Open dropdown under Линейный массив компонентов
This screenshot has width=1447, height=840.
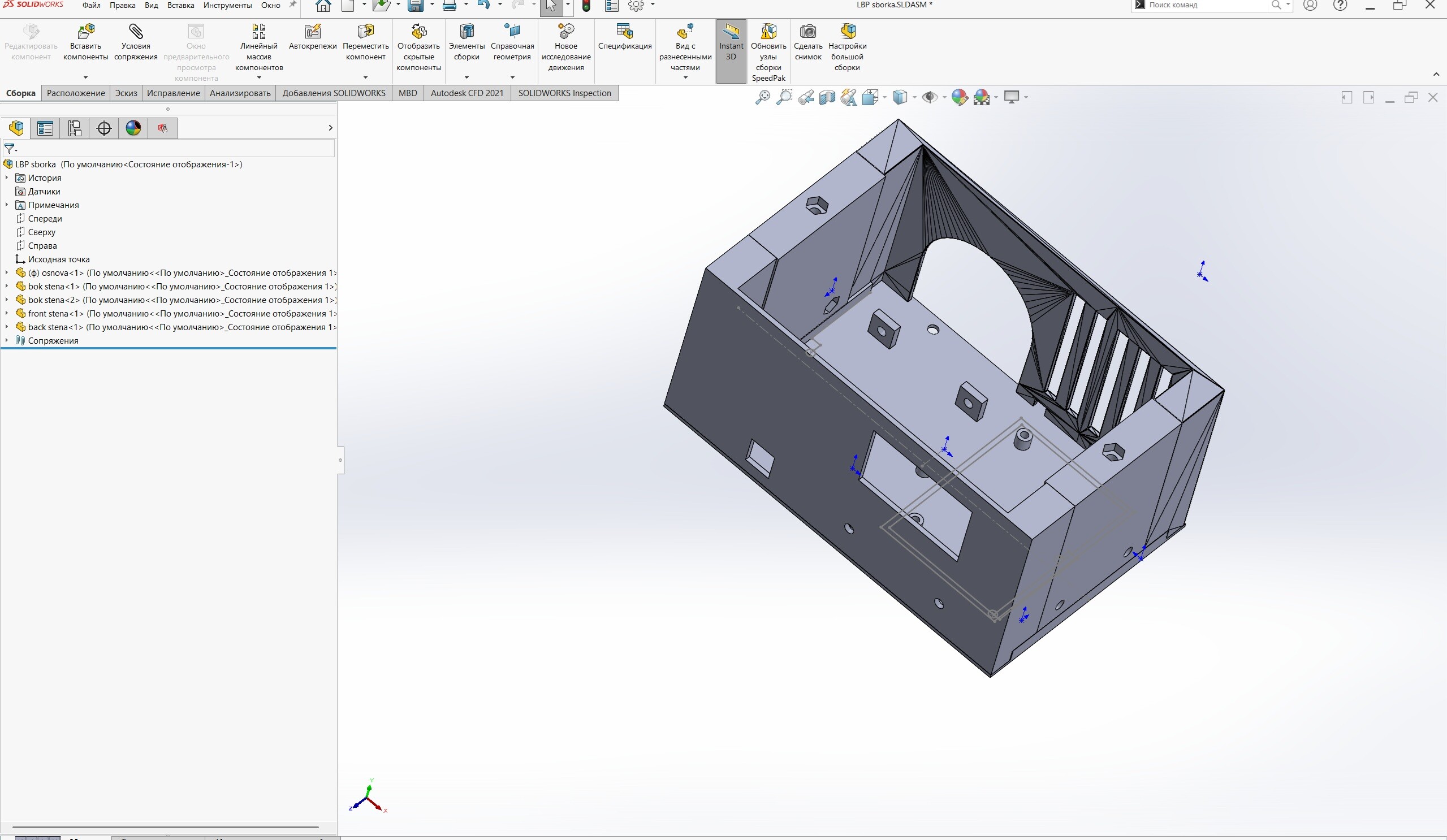click(259, 77)
